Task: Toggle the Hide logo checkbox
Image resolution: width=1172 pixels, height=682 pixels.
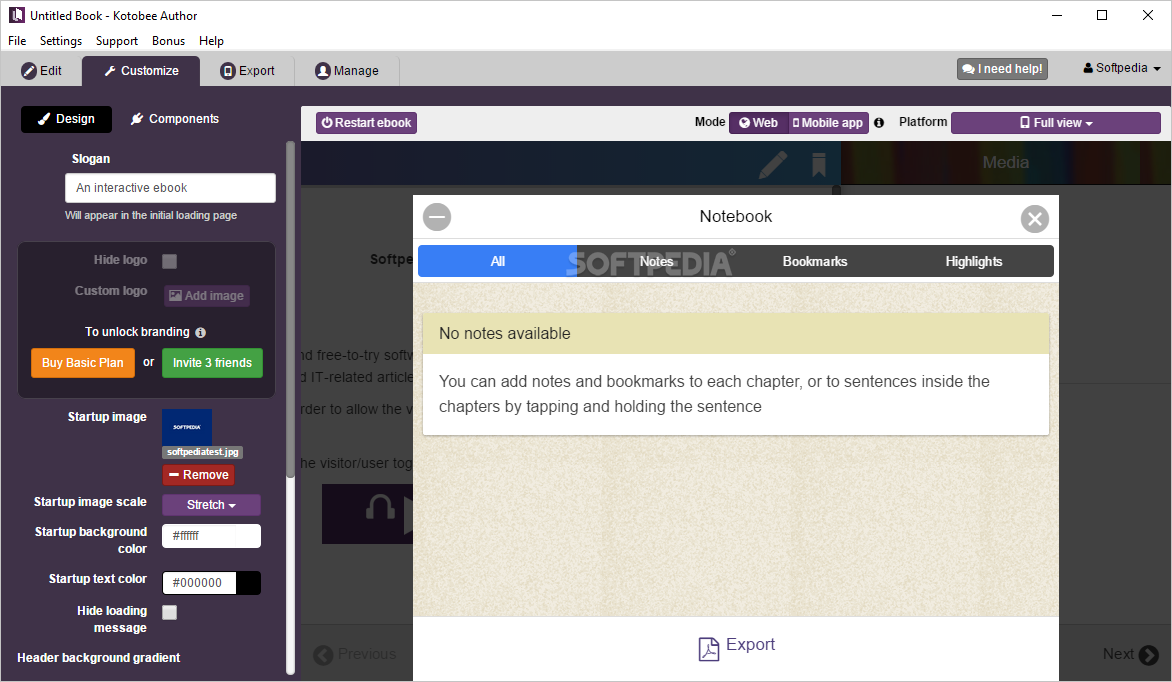Action: coord(170,261)
